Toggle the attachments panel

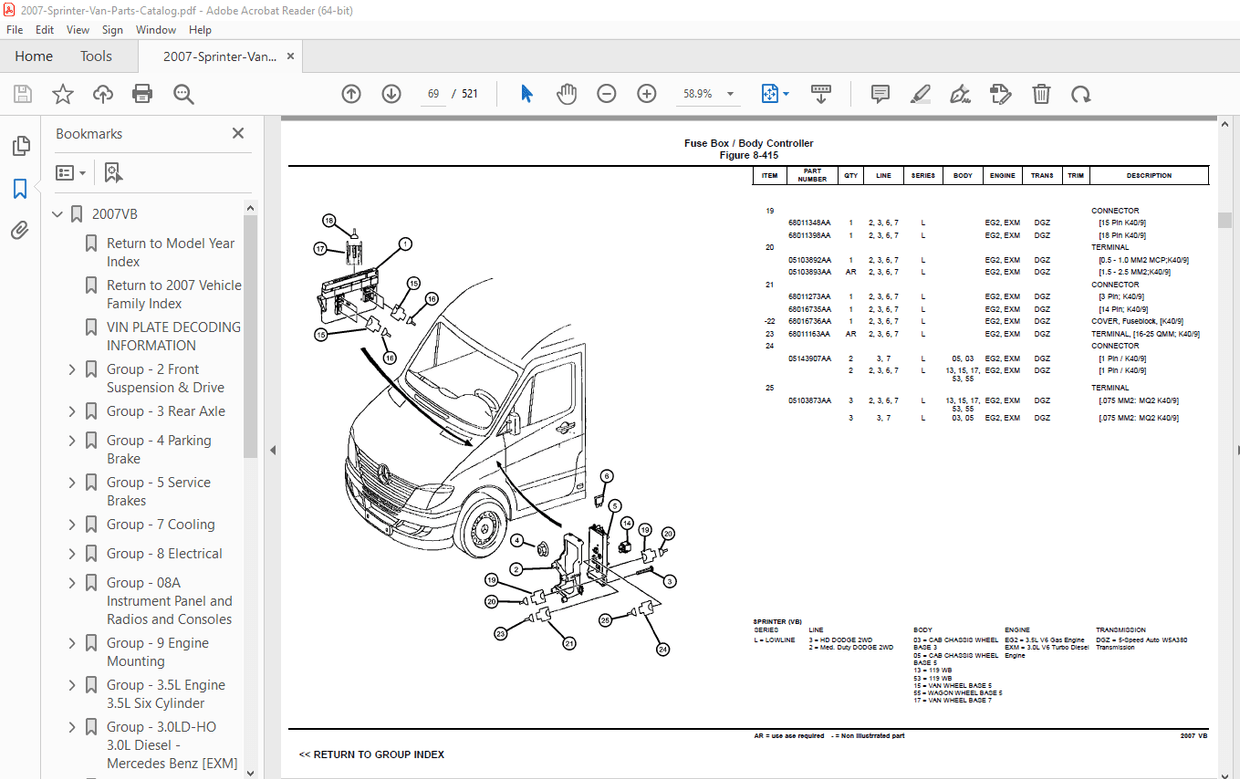pos(21,229)
